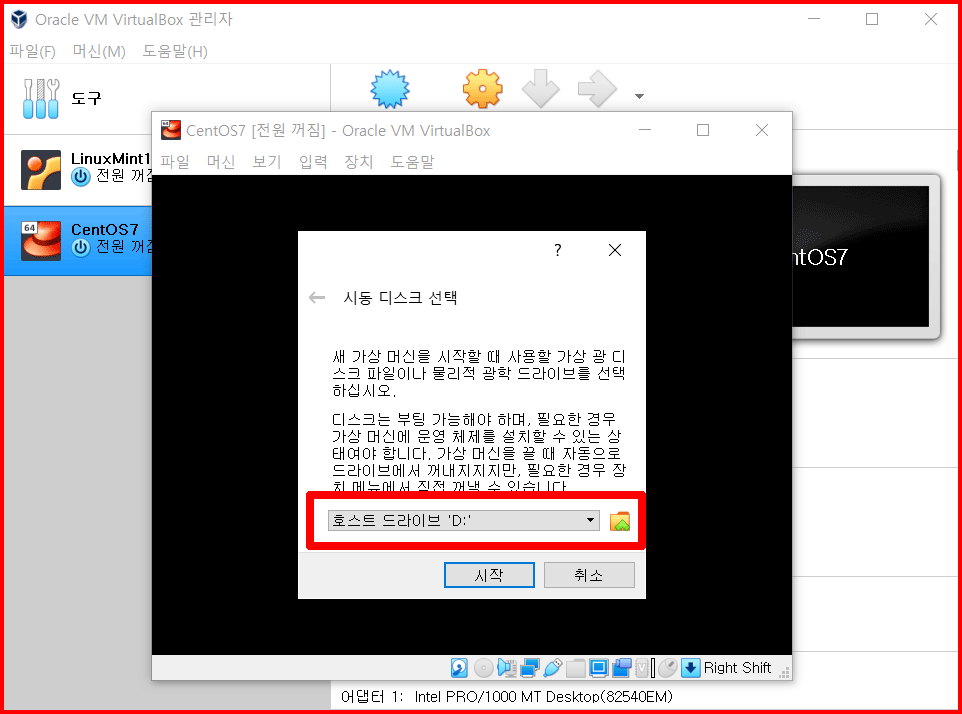Open the 파일(F) menu in the manager window

[33, 52]
